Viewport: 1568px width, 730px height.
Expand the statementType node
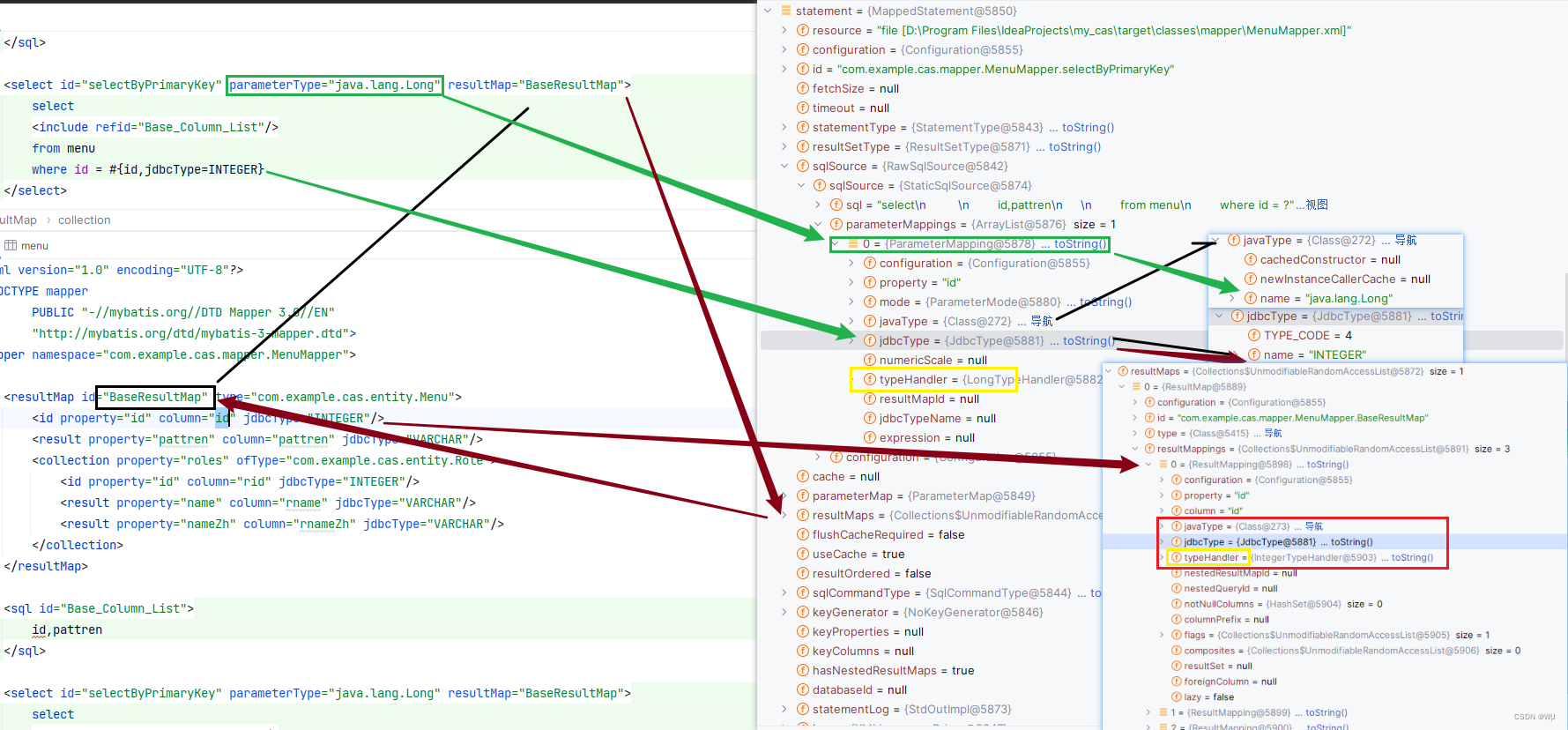[784, 127]
